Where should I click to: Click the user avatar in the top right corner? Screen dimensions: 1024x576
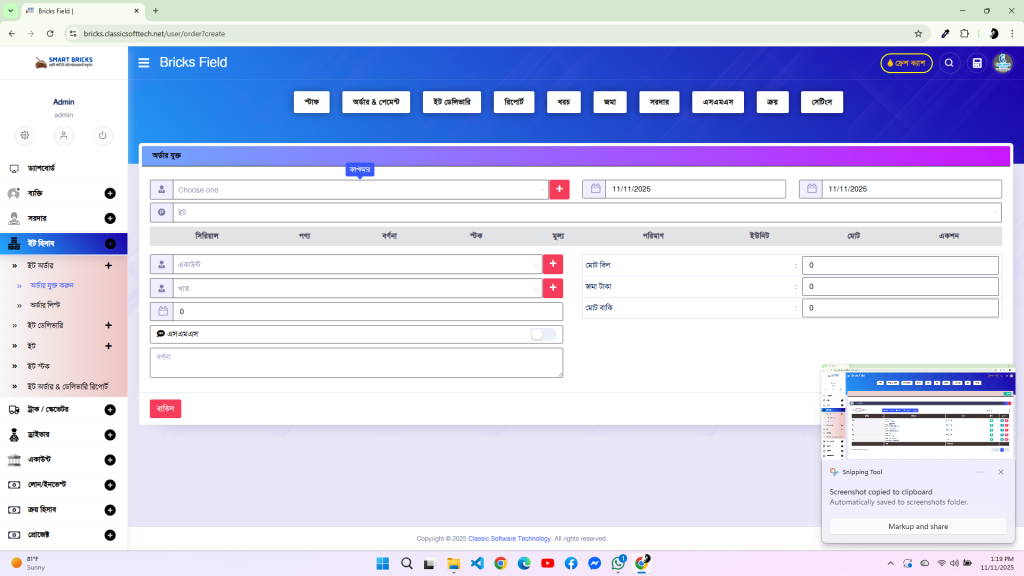[1001, 62]
